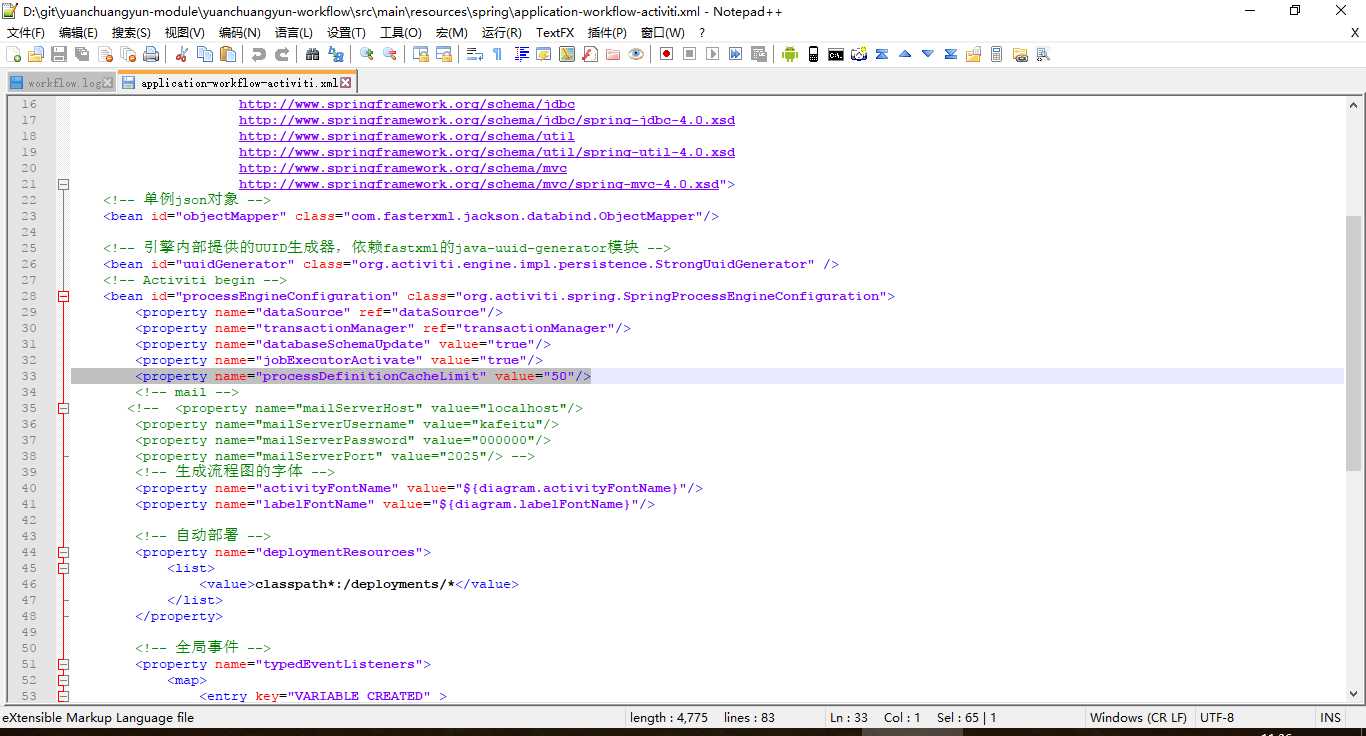Undo the last edit with the Undo arrow
This screenshot has height=736, width=1366.
(x=259, y=54)
